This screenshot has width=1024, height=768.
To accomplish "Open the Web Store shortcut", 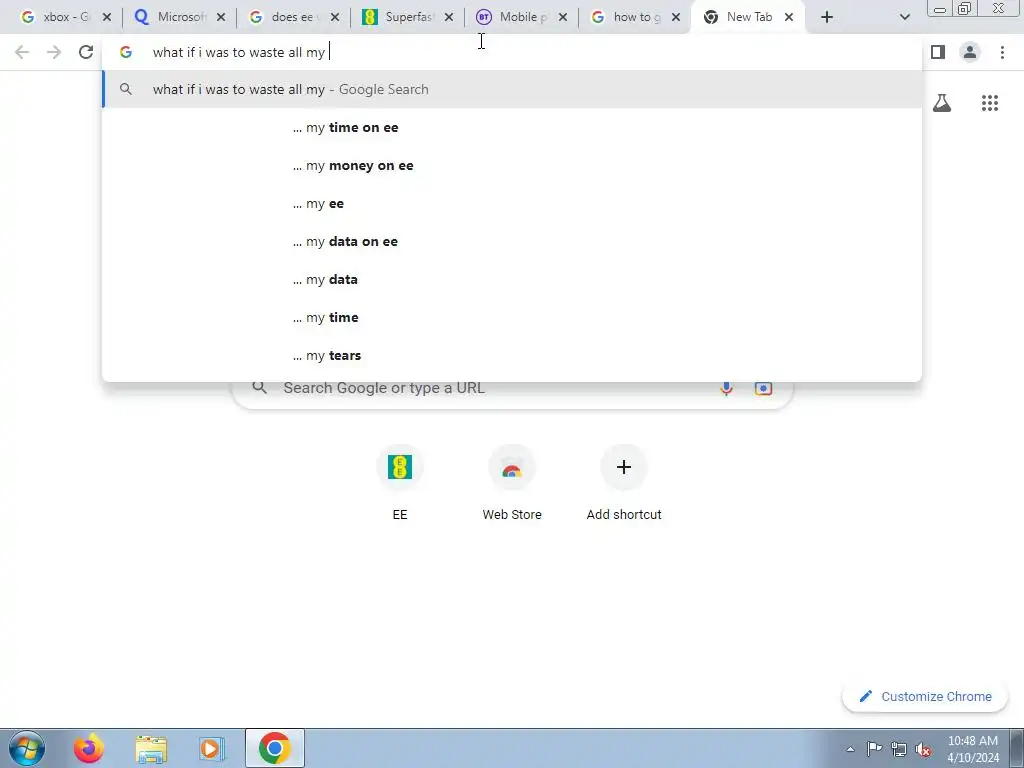I will coord(512,483).
